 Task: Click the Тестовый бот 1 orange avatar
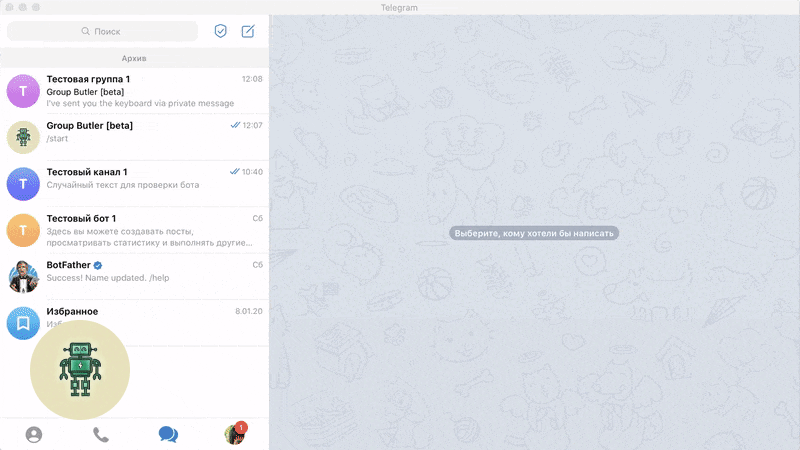(23, 230)
